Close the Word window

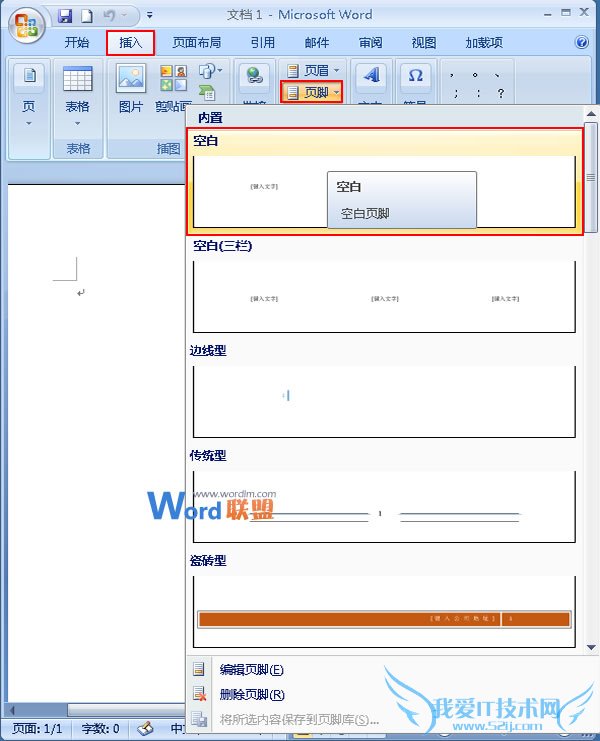click(x=584, y=13)
